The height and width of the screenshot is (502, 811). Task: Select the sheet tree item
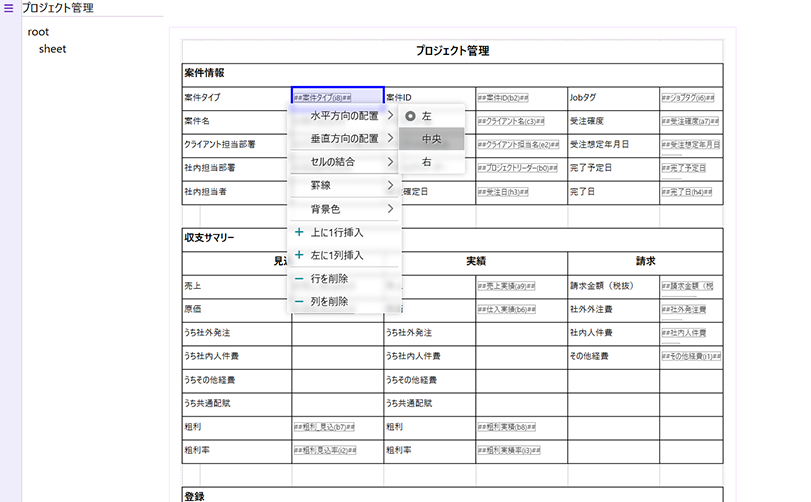click(x=52, y=48)
